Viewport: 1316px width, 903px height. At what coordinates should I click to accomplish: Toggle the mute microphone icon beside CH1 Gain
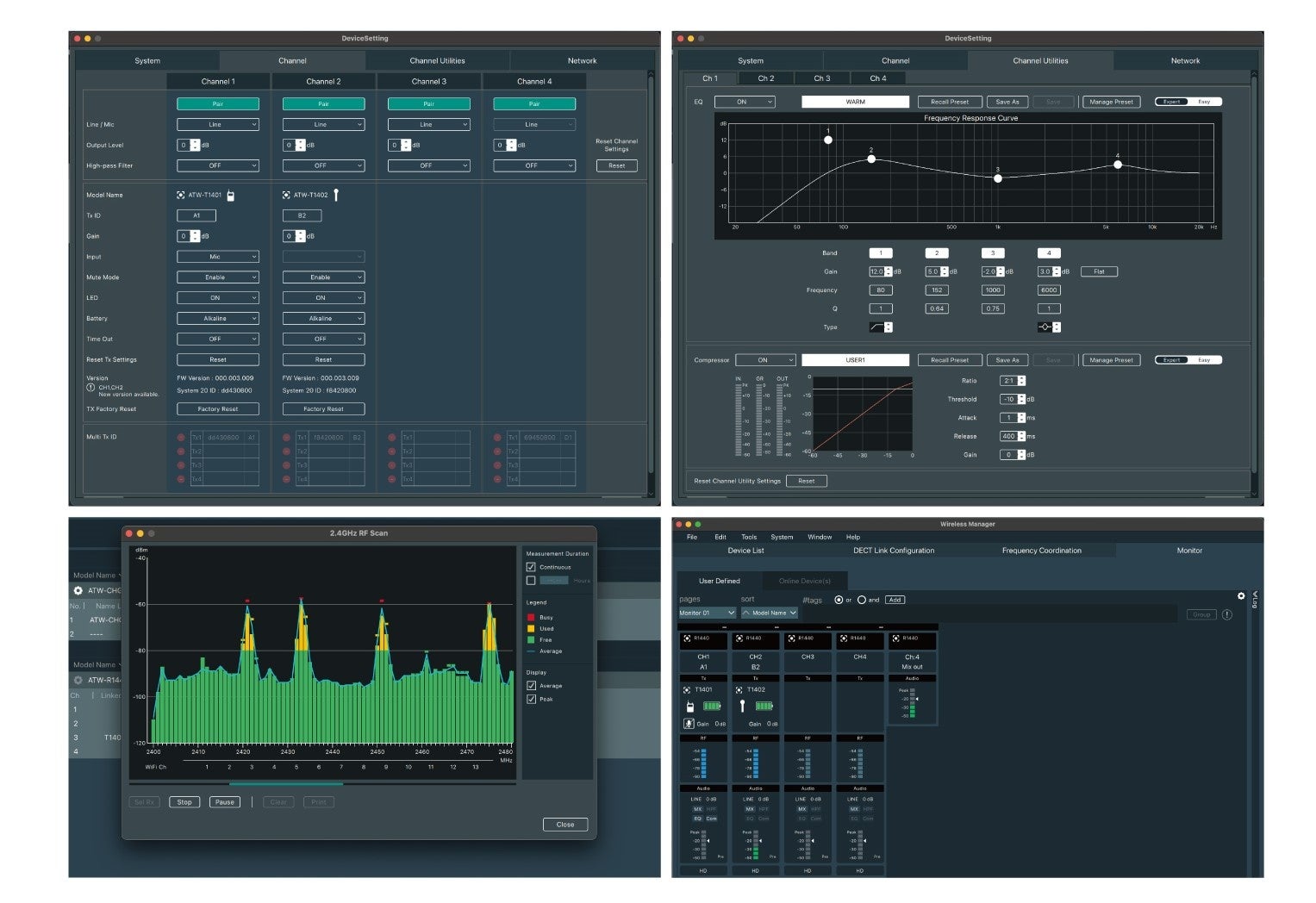point(689,724)
